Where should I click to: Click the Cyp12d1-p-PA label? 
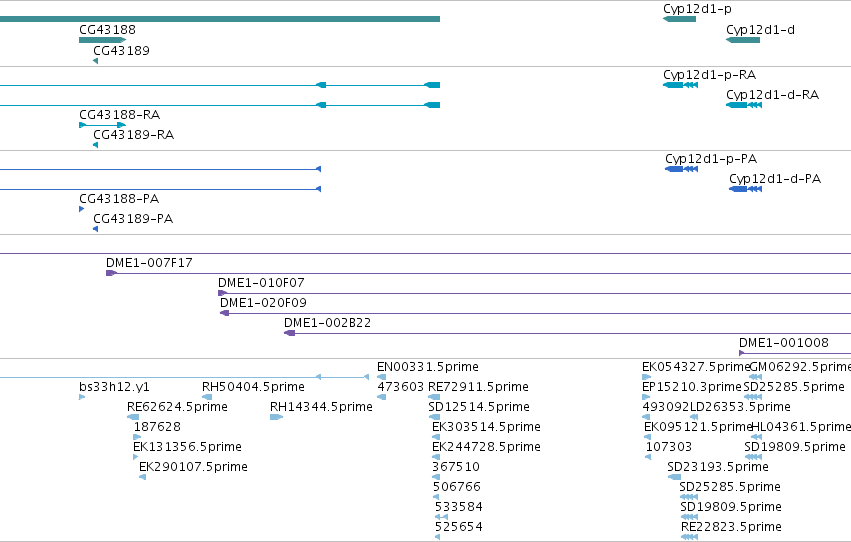(x=711, y=158)
